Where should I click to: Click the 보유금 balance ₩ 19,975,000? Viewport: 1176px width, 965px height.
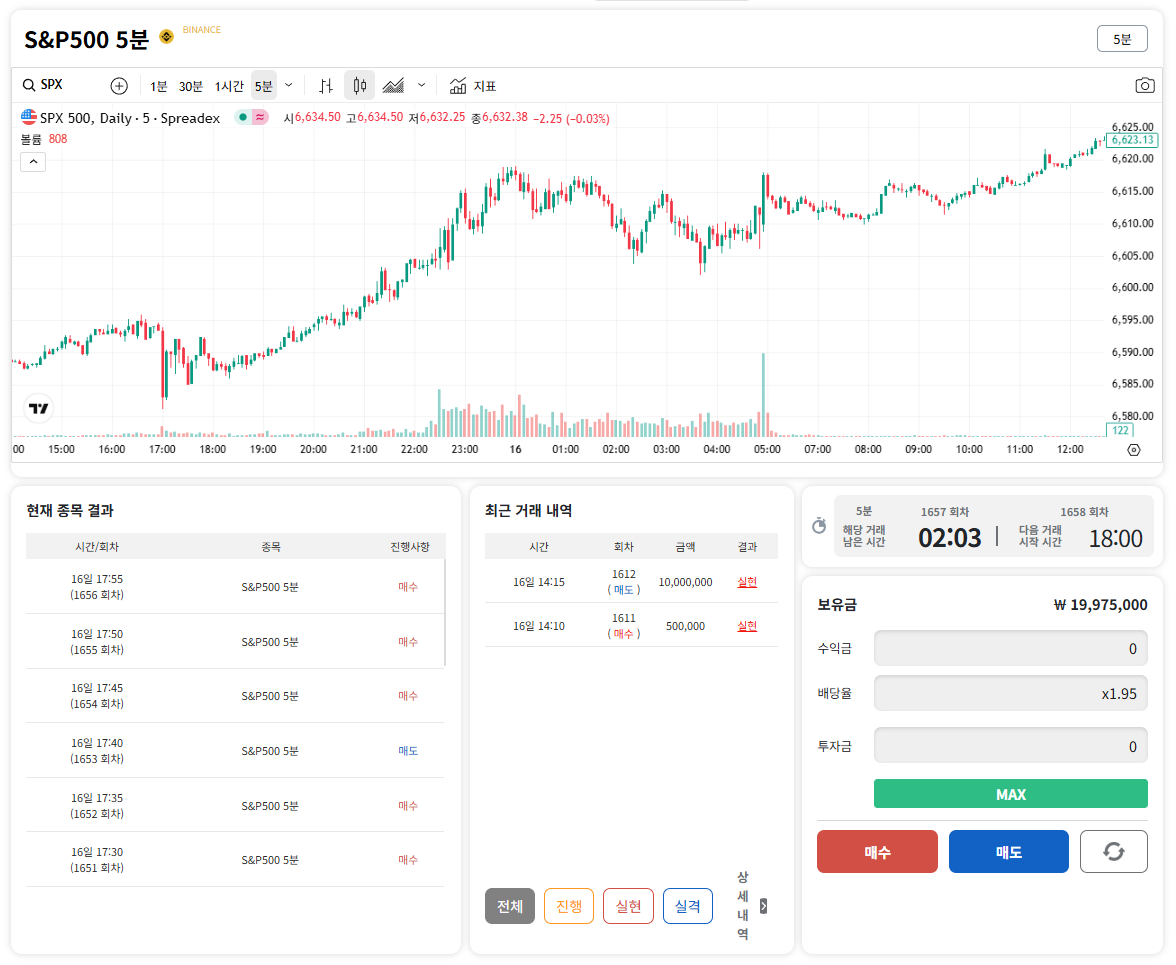click(1100, 605)
